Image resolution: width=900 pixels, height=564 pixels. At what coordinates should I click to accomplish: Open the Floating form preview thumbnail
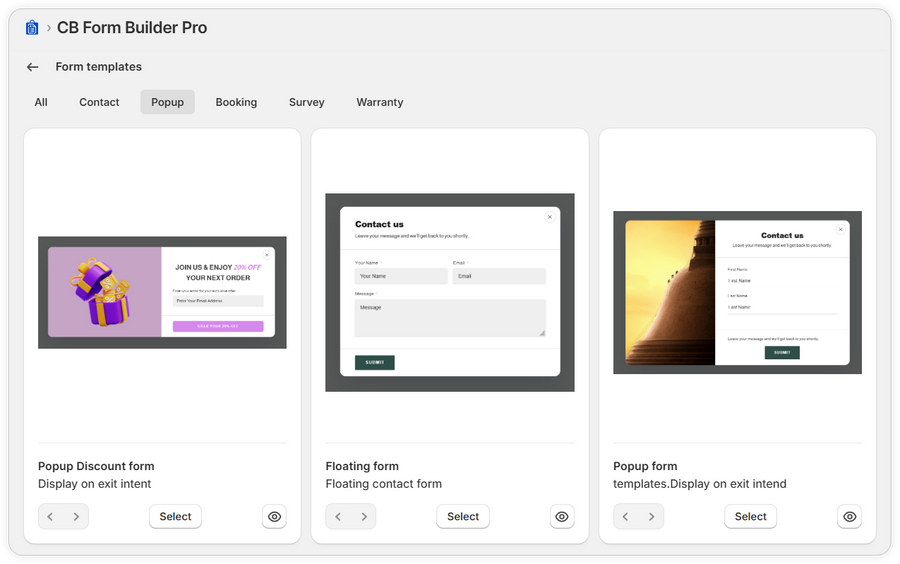(450, 293)
